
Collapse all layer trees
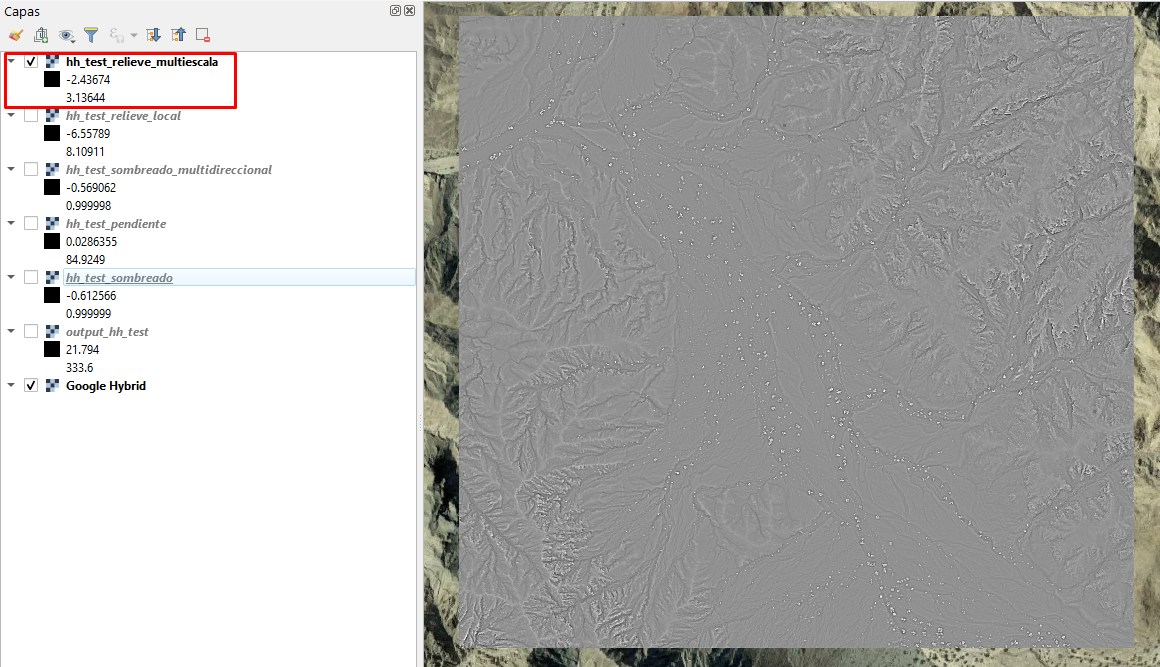point(177,34)
